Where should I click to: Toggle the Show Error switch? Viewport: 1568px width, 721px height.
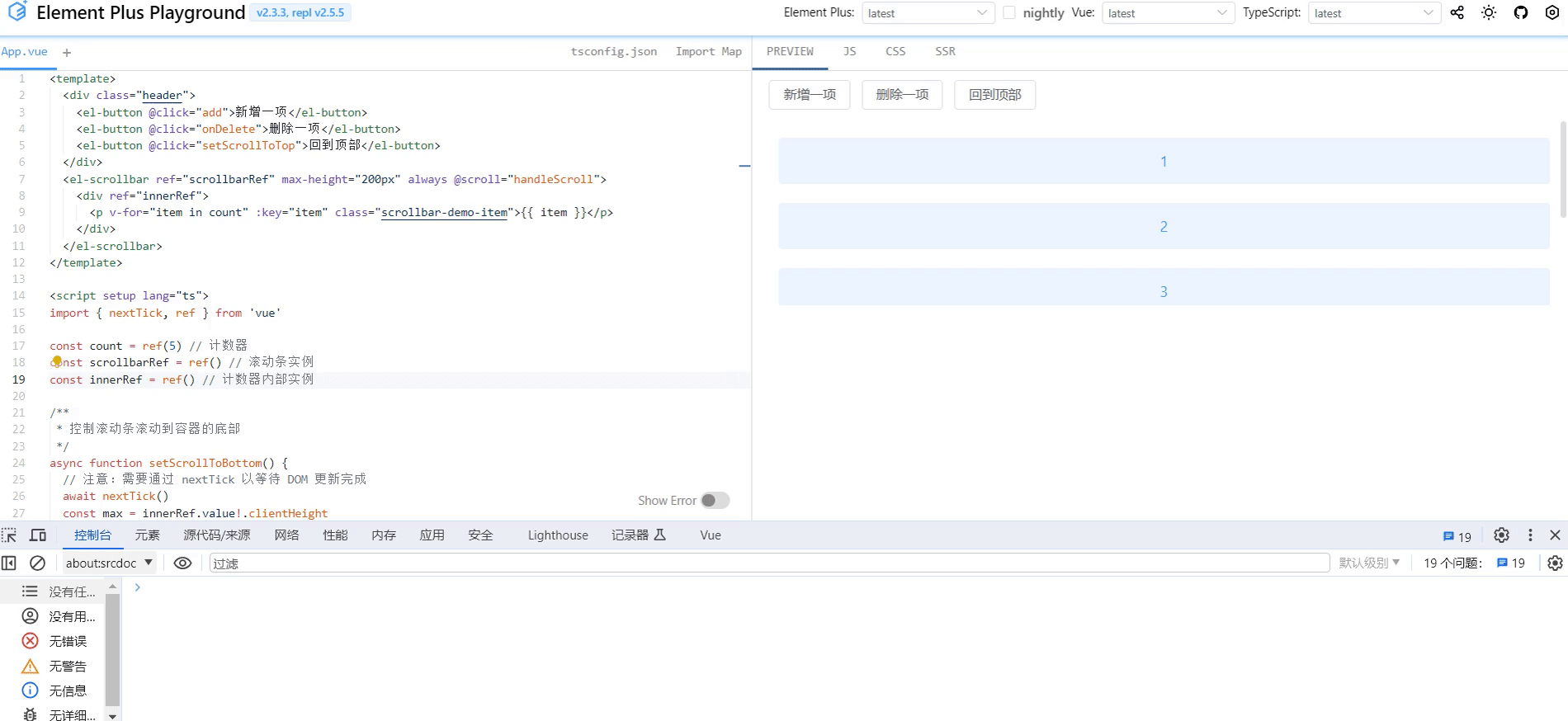click(x=715, y=500)
